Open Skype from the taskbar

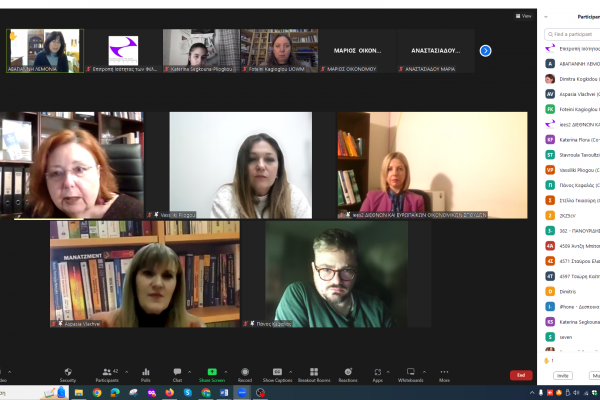[188, 392]
